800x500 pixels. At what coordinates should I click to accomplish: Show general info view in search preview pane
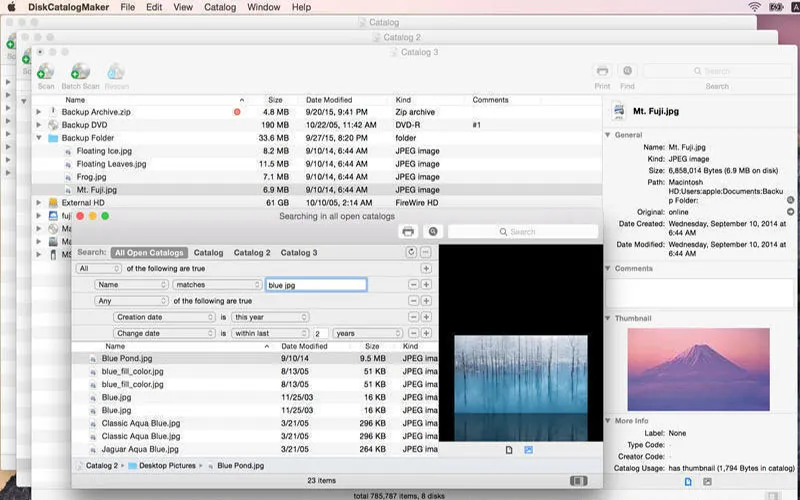click(509, 450)
